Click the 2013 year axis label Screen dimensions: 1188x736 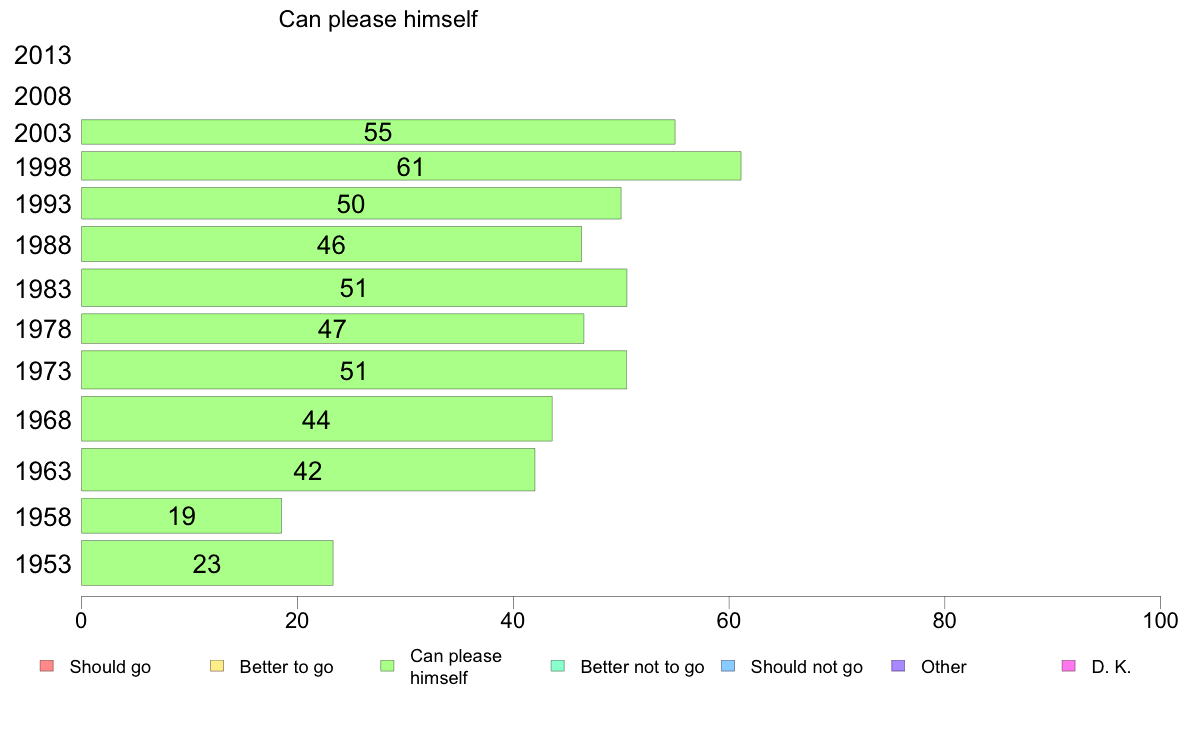pos(42,55)
